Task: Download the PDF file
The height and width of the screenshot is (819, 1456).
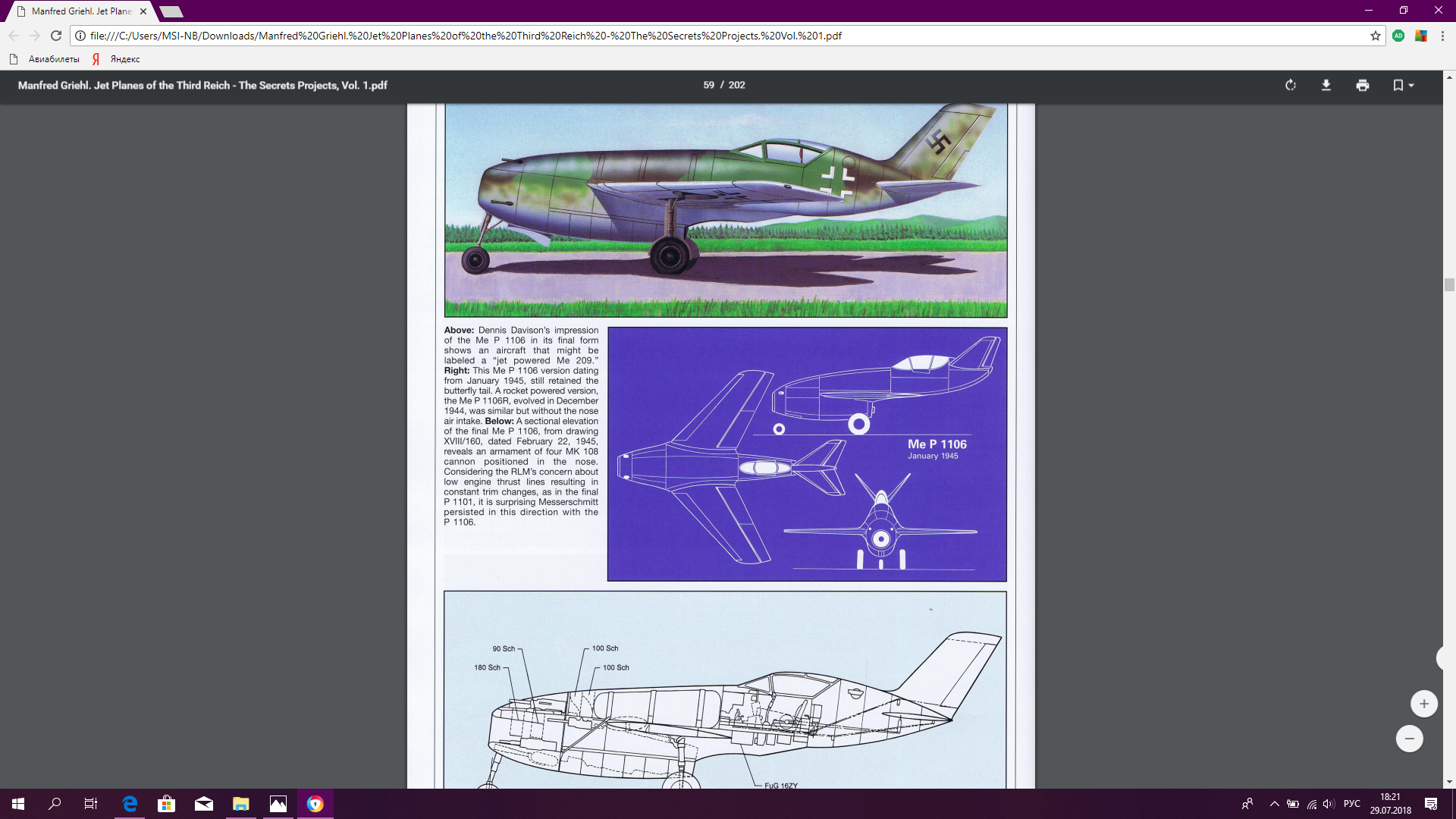Action: coord(1326,85)
